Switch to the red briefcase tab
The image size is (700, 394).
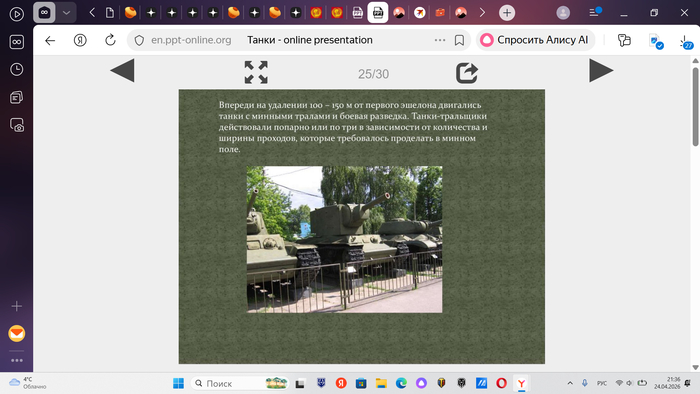[440, 13]
